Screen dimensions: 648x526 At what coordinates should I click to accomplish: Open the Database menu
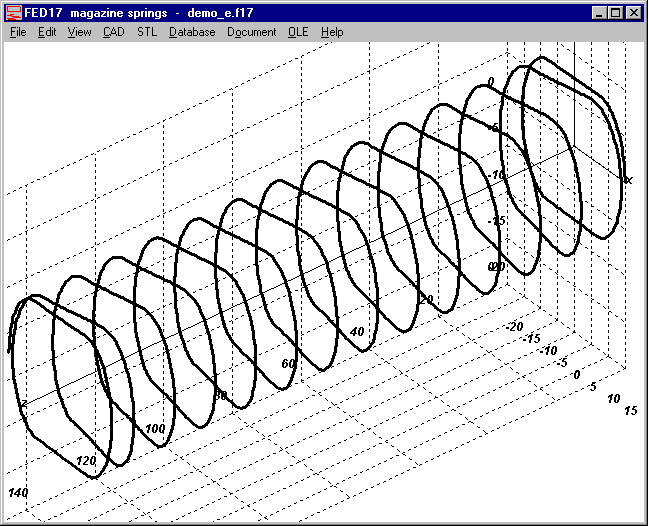click(x=192, y=32)
